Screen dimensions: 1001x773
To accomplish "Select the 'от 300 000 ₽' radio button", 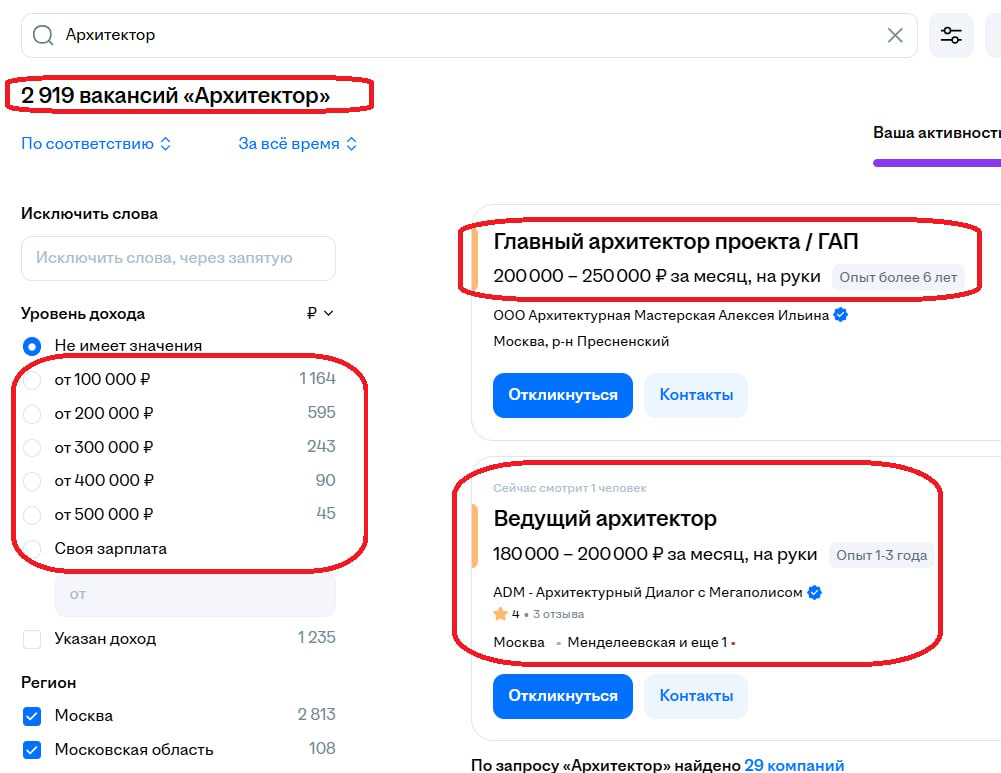I will tap(32, 447).
